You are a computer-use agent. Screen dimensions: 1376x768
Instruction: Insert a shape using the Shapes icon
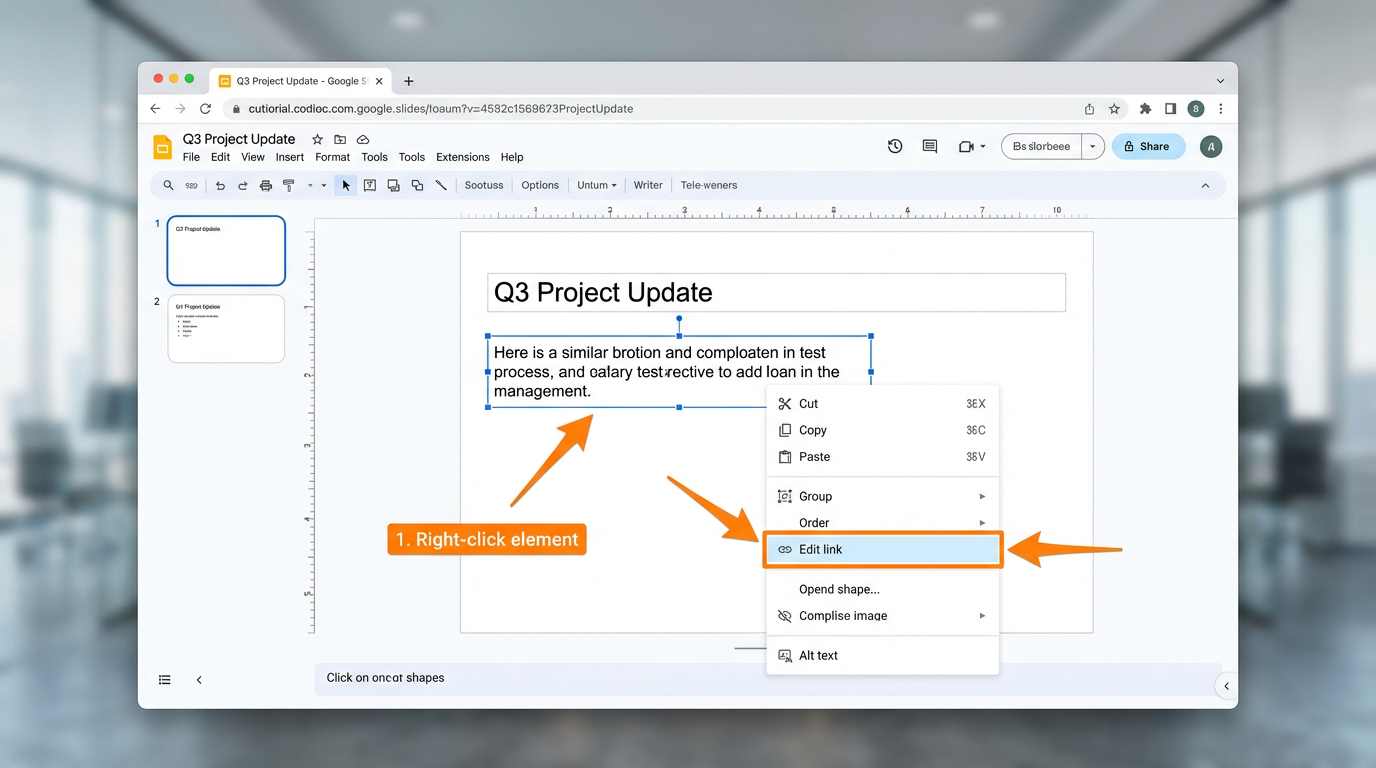[x=417, y=185]
